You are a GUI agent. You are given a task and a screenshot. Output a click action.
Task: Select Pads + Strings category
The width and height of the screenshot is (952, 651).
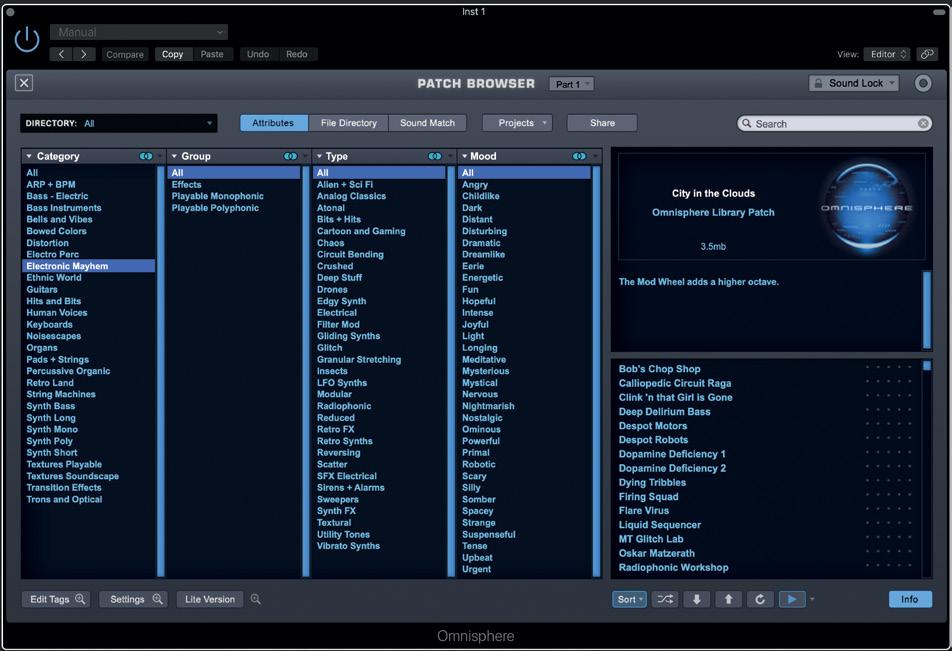point(89,360)
